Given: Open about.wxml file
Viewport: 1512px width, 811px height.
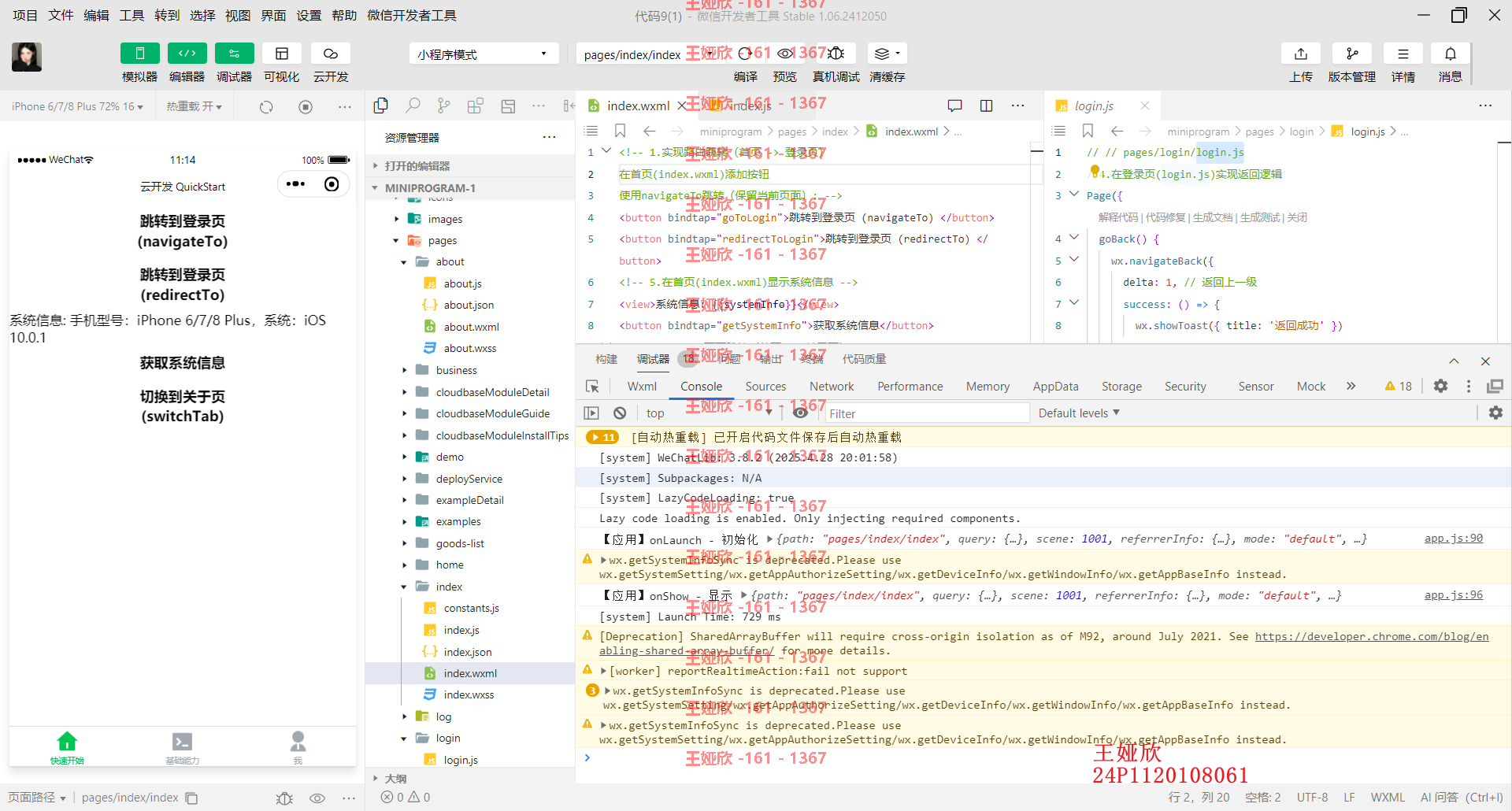Looking at the screenshot, I should point(471,327).
